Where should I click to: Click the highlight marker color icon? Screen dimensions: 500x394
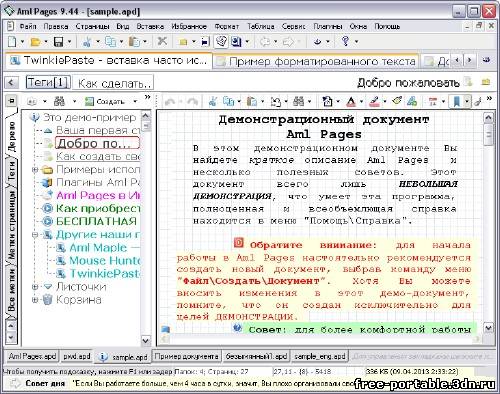[x=375, y=101]
